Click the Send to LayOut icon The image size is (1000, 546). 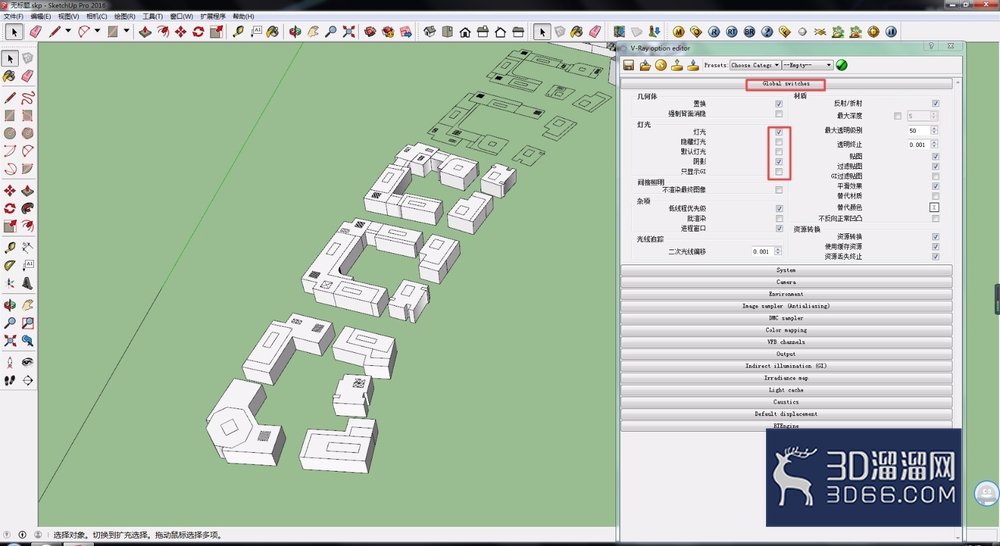[x=406, y=31]
